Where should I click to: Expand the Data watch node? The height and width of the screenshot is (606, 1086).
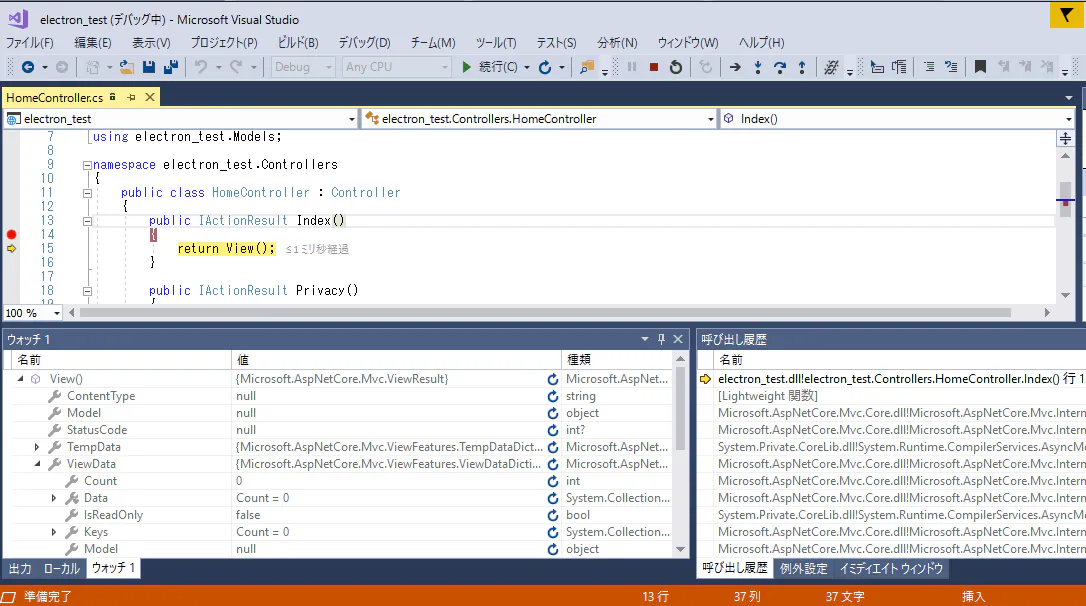pyautogui.click(x=54, y=498)
